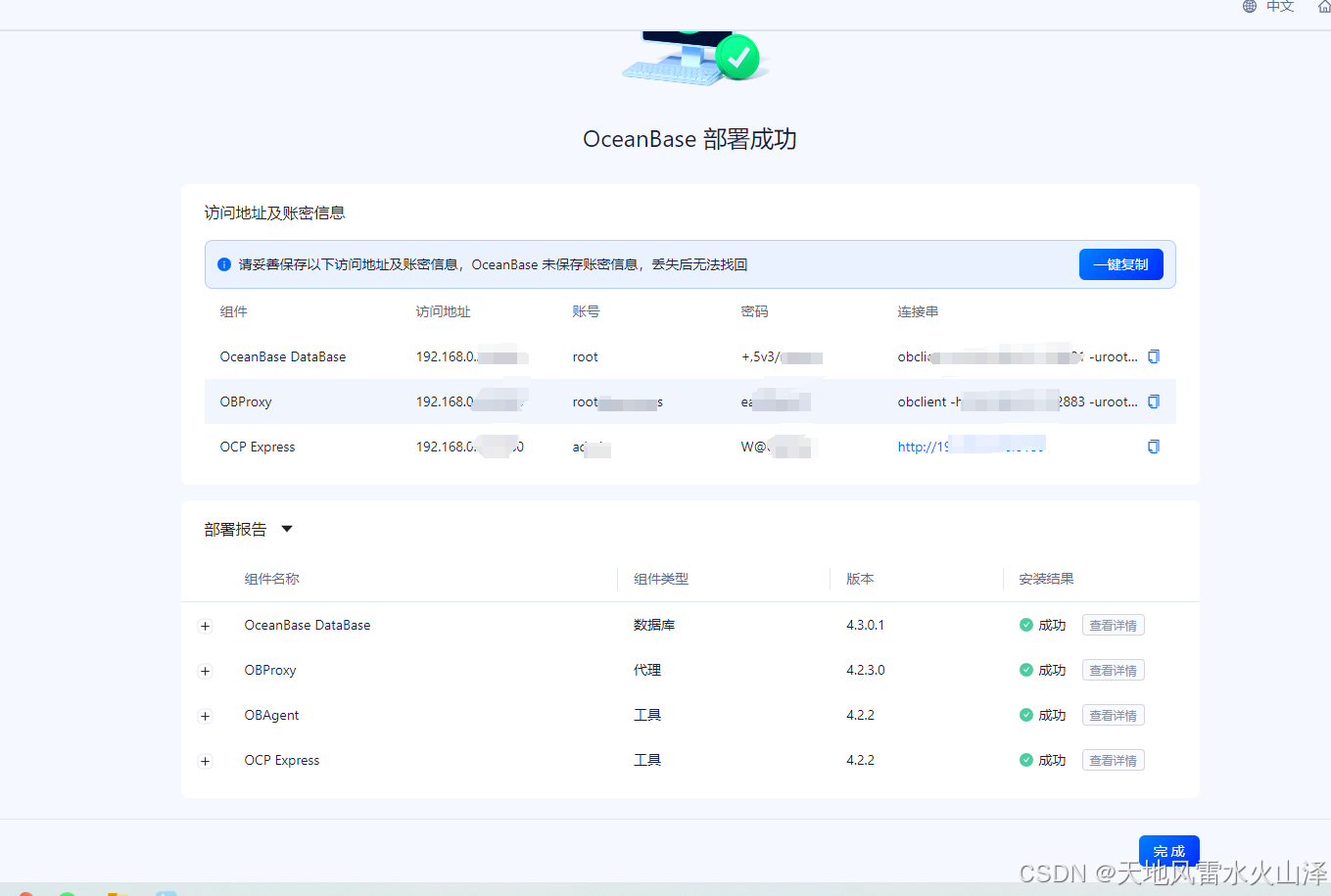The image size is (1331, 896).
Task: Click the 访问地址及账密信息 section title
Action: point(274,212)
